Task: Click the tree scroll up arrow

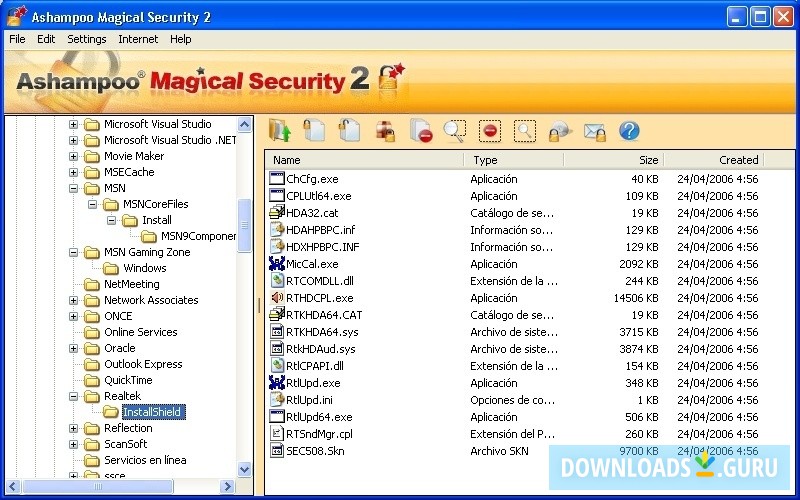Action: pos(244,124)
